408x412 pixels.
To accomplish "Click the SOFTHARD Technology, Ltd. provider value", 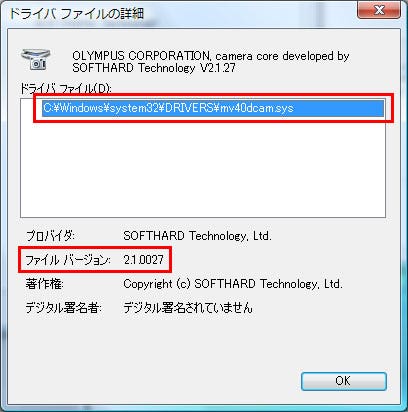I will [197, 236].
